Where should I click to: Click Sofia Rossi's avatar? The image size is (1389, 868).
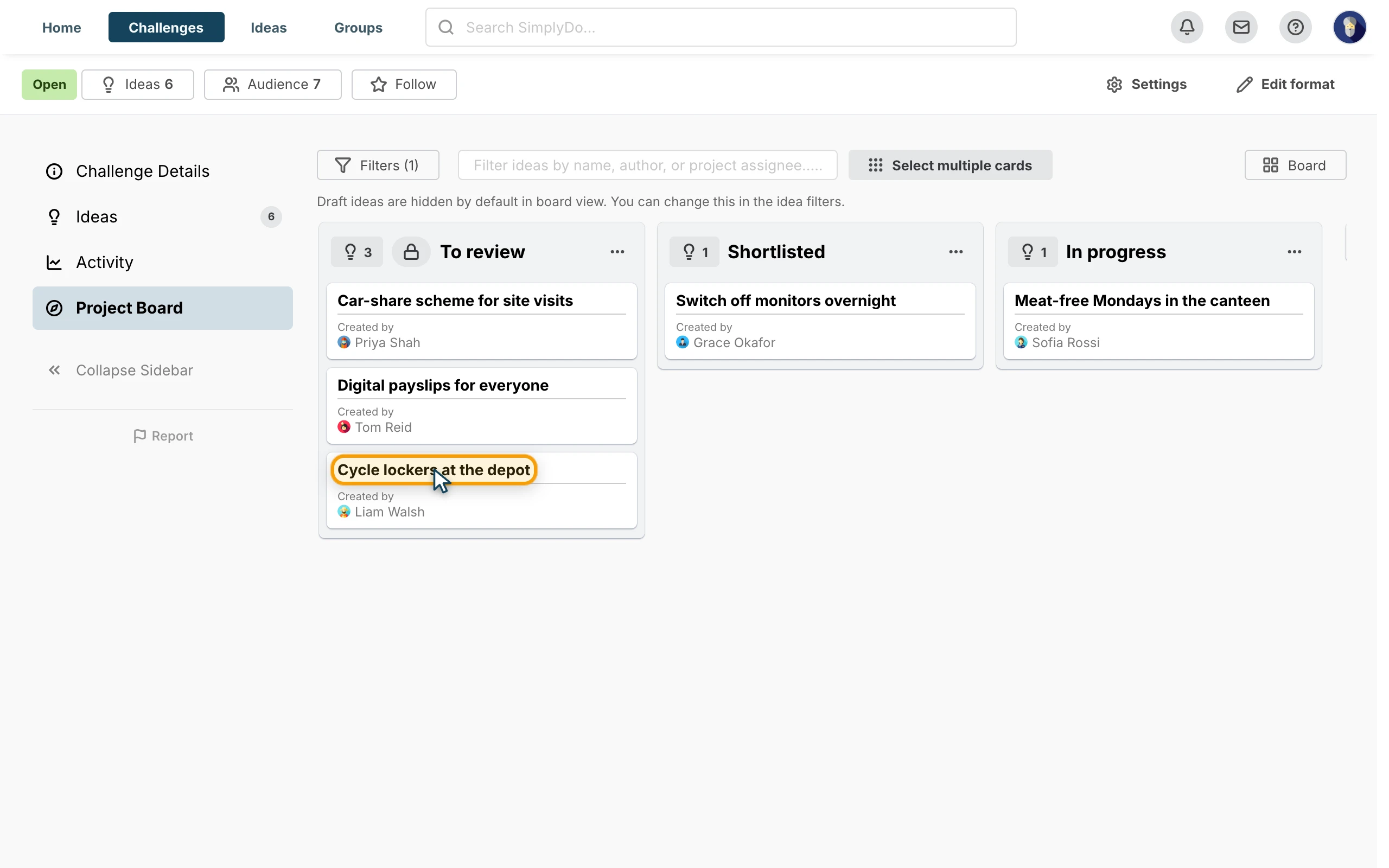1021,343
